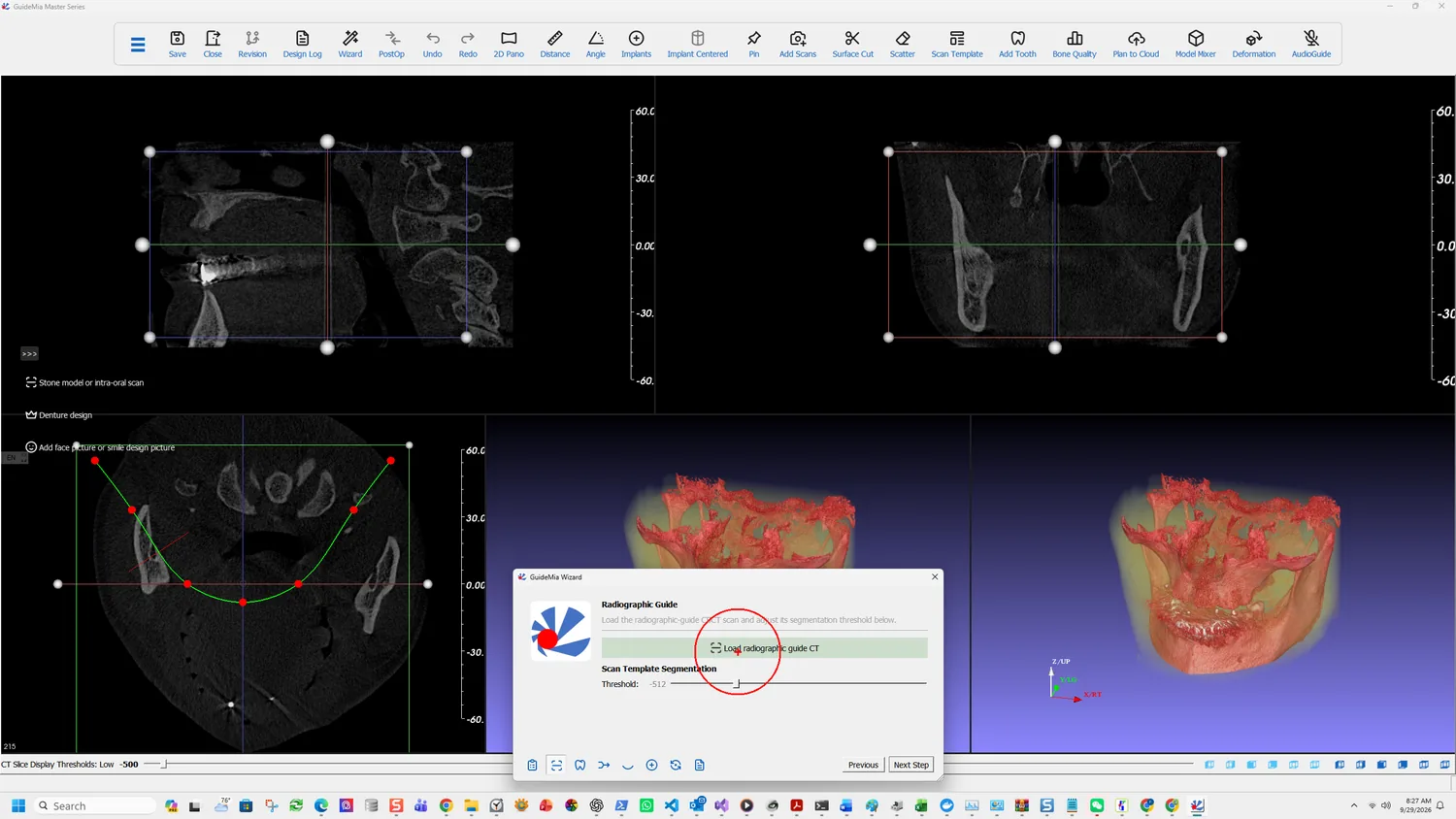Open the Model Mixer tool
The height and width of the screenshot is (819, 1456).
(1196, 44)
